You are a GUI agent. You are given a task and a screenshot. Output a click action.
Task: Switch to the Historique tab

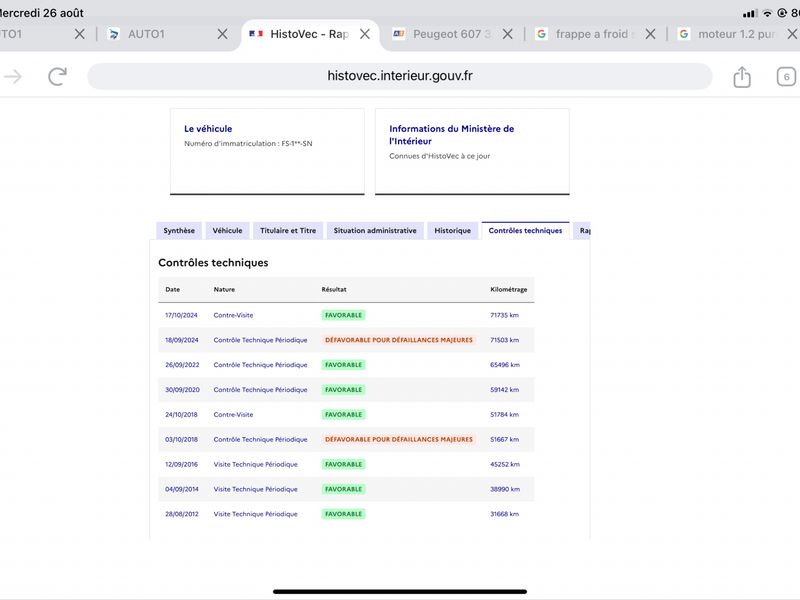pos(453,231)
